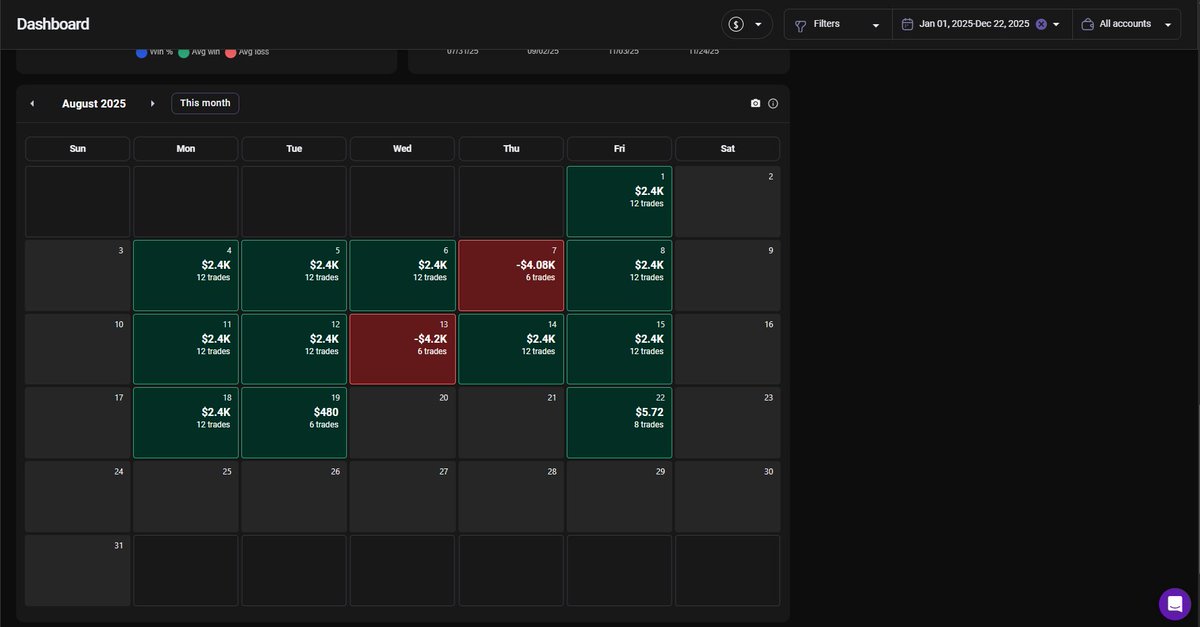Viewport: 1200px width, 627px height.
Task: Click the This month button
Action: tap(205, 104)
